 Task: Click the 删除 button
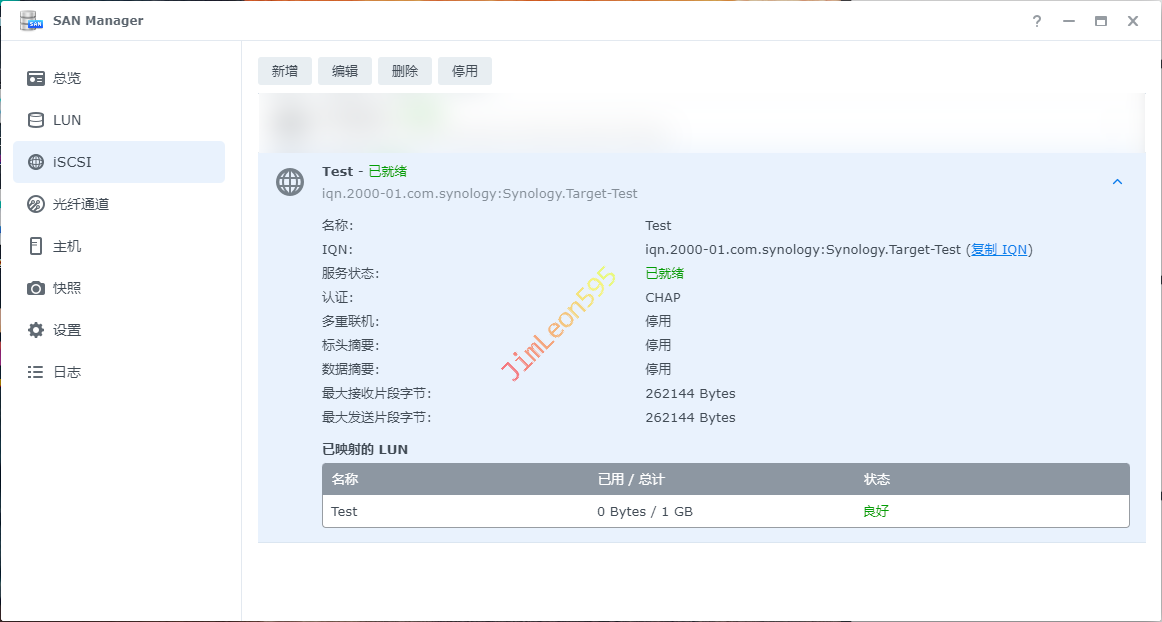click(x=405, y=71)
